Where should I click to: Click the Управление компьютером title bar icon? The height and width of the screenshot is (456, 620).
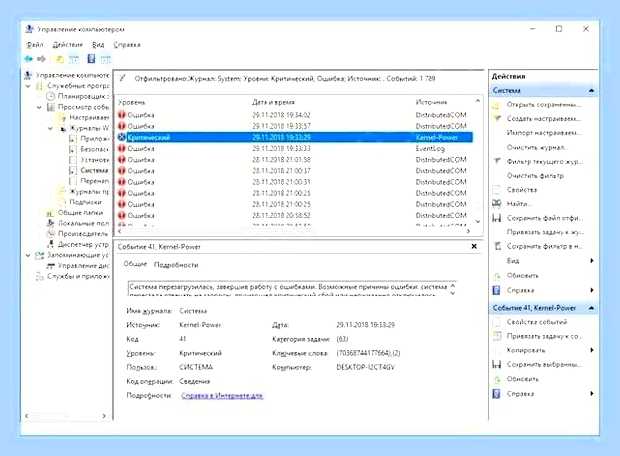pyautogui.click(x=29, y=29)
